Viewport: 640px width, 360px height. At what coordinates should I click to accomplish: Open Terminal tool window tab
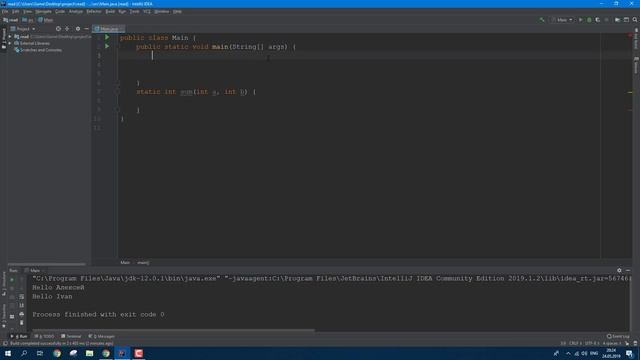coord(71,336)
